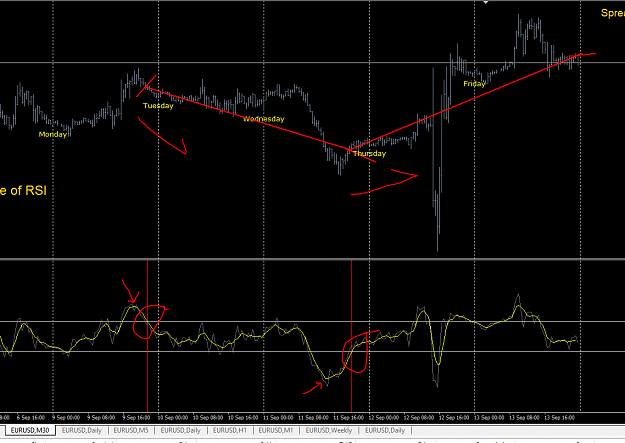Click the '10 Sep 08:00' time axis label
Screen dimensions: 625x443
pyautogui.click(x=208, y=418)
